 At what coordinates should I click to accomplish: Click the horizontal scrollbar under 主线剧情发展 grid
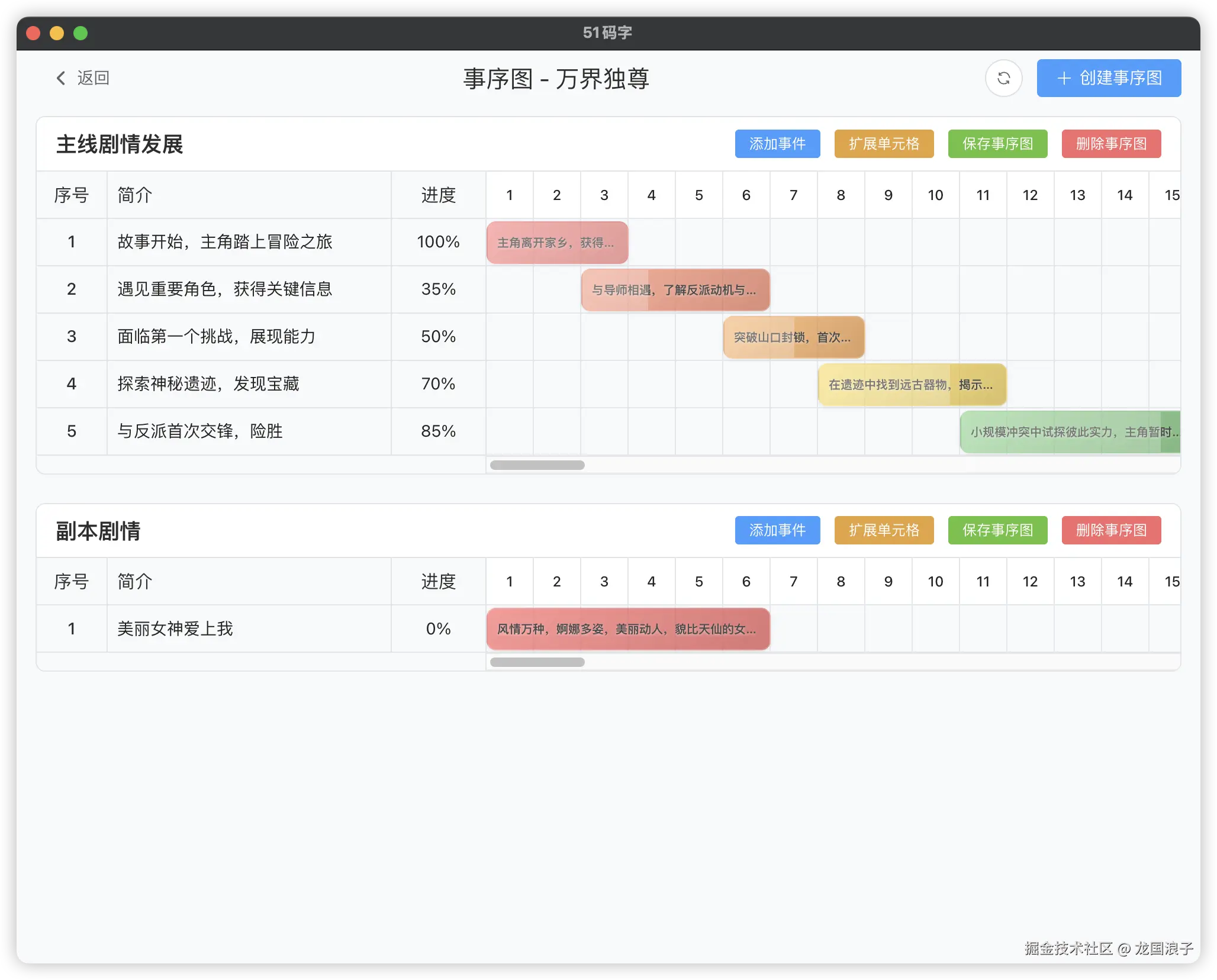tap(537, 465)
